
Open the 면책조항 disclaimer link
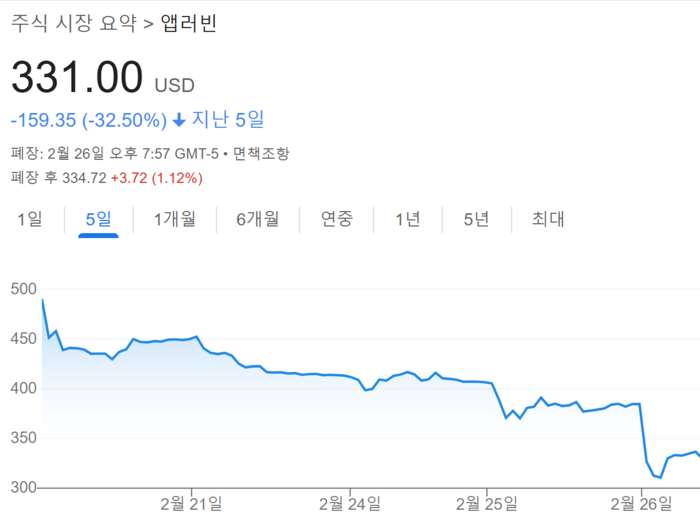coord(262,154)
